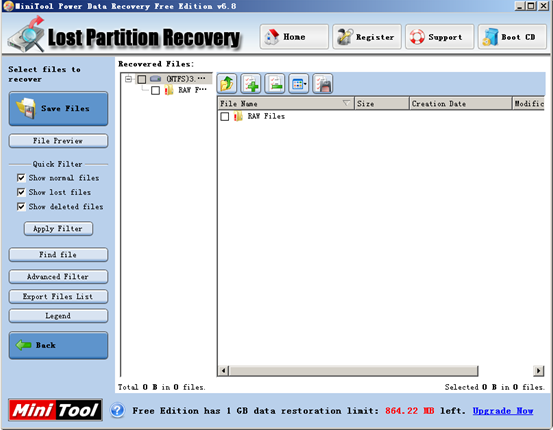Screen dimensions: 553x430
Task: Open the Advanced Filter
Action: [x=58, y=277]
